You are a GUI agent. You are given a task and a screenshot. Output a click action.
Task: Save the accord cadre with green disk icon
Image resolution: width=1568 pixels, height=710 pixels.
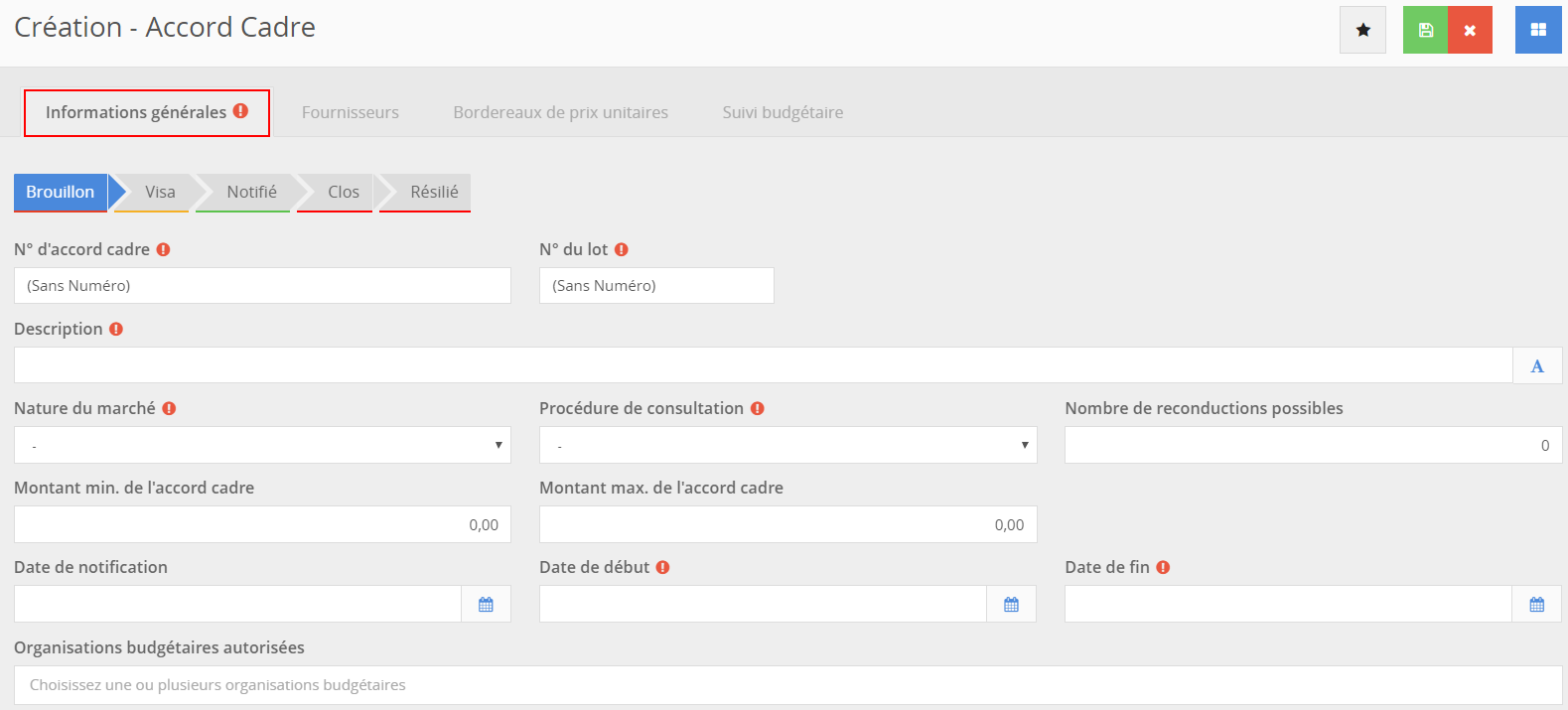click(1425, 30)
